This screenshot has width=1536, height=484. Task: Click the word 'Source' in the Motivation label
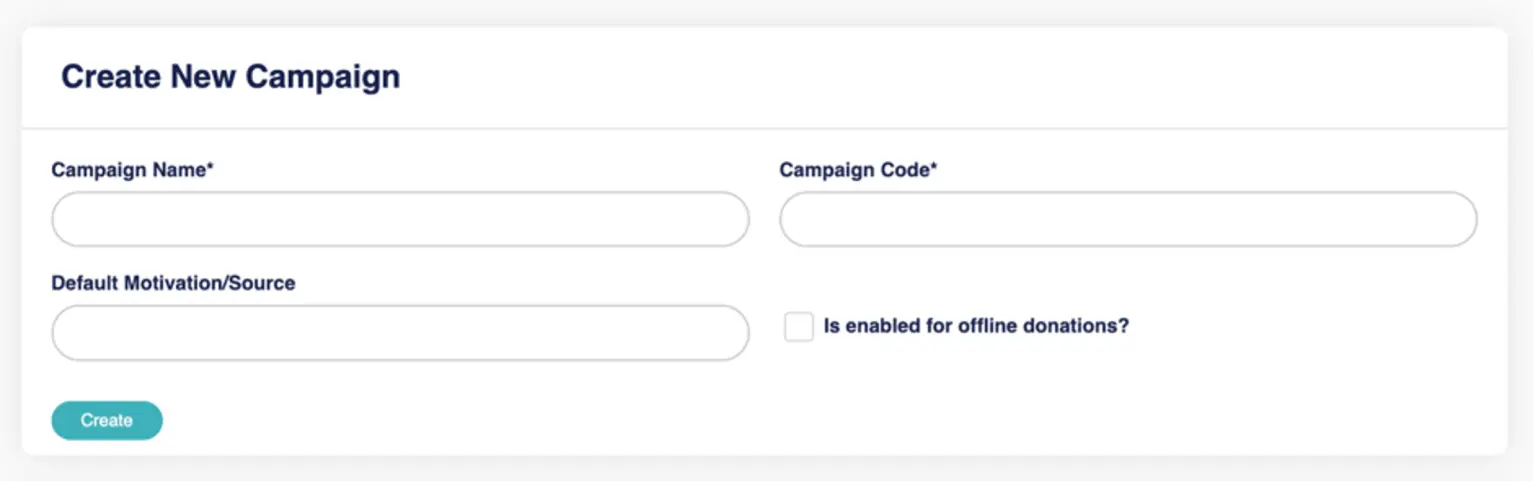[x=262, y=283]
